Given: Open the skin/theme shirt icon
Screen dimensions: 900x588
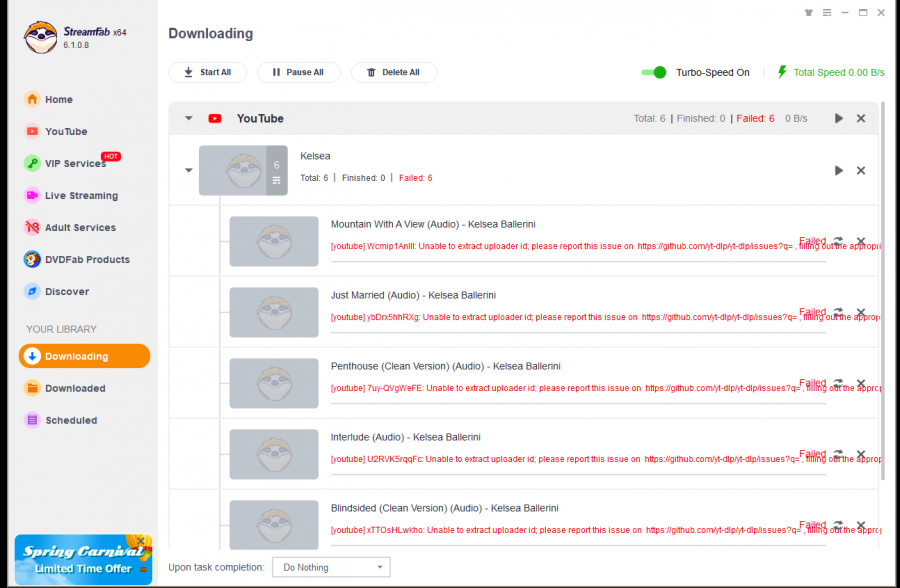Looking at the screenshot, I should [808, 13].
